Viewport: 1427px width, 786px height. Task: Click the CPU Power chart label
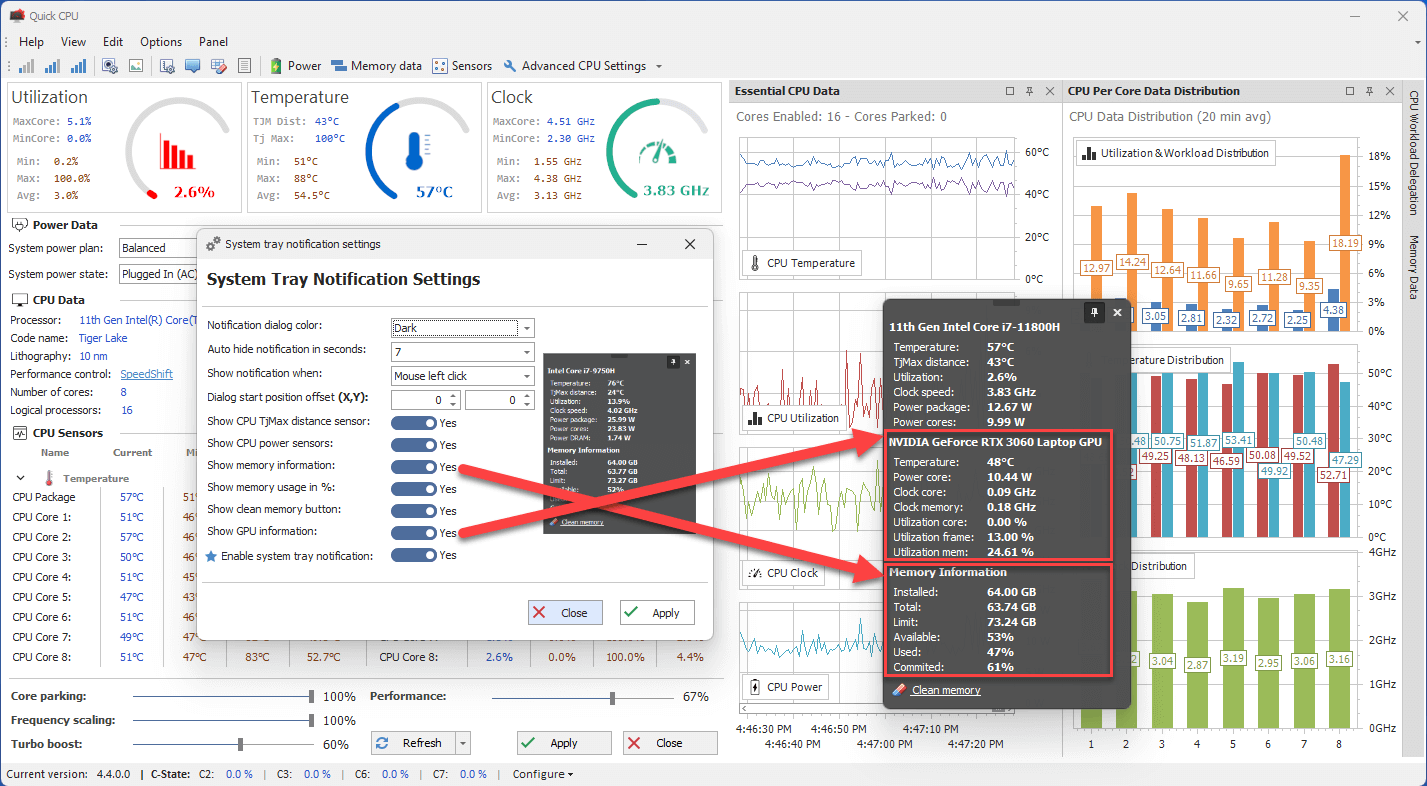785,687
